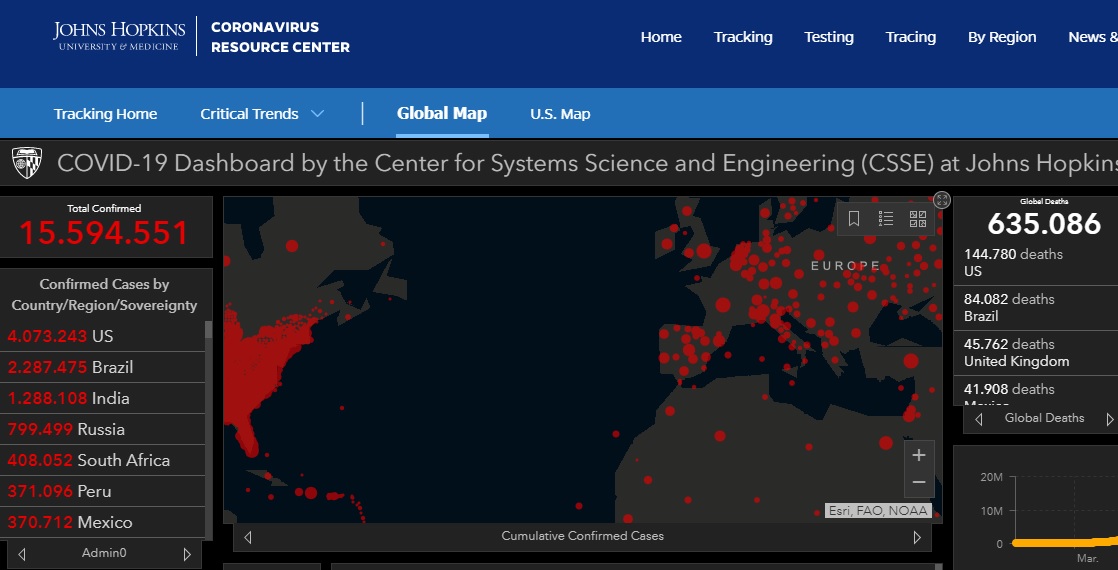Viewport: 1118px width, 570px height.
Task: Open the map bookmarks icon
Action: tap(853, 219)
